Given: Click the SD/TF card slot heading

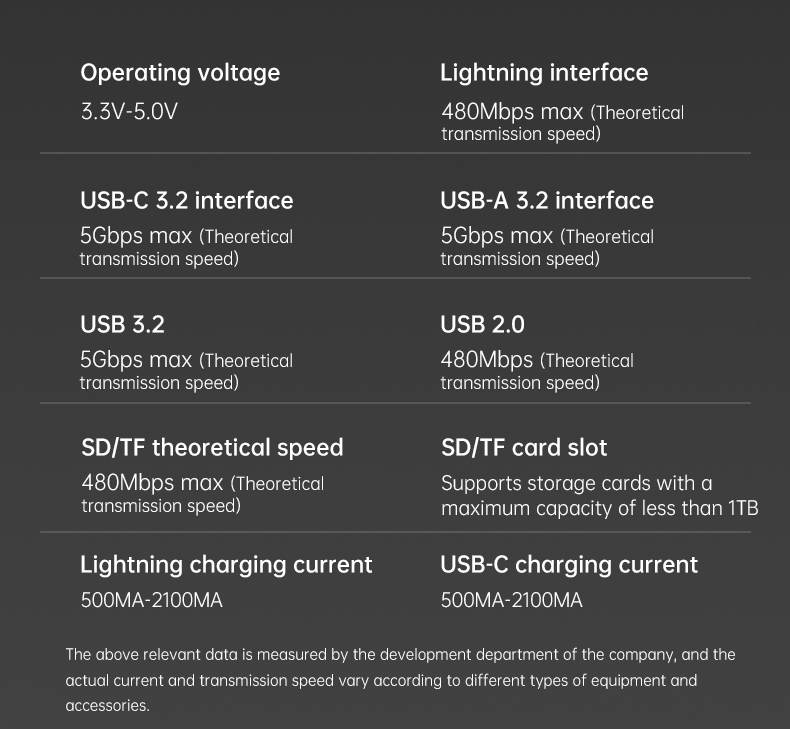Looking at the screenshot, I should [524, 447].
